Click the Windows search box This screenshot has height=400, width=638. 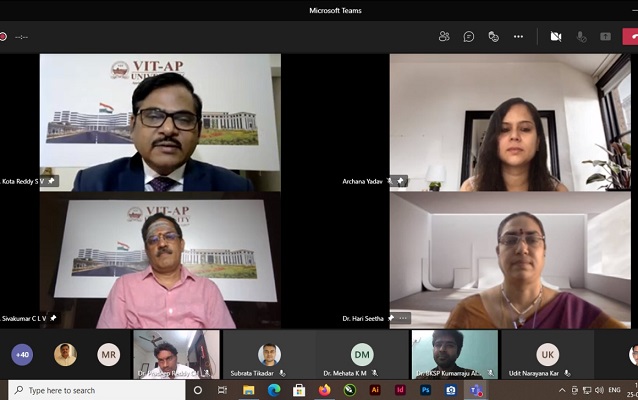click(95, 390)
